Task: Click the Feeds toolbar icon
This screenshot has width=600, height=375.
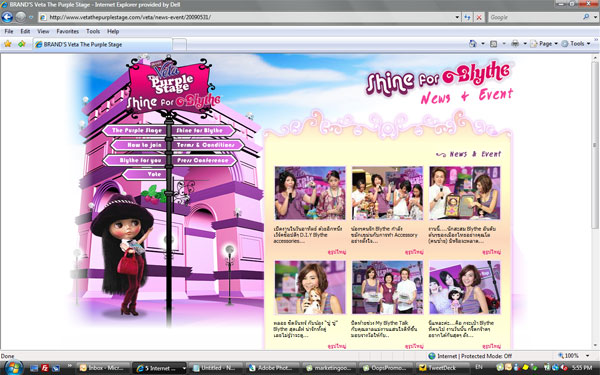Action: pos(494,44)
